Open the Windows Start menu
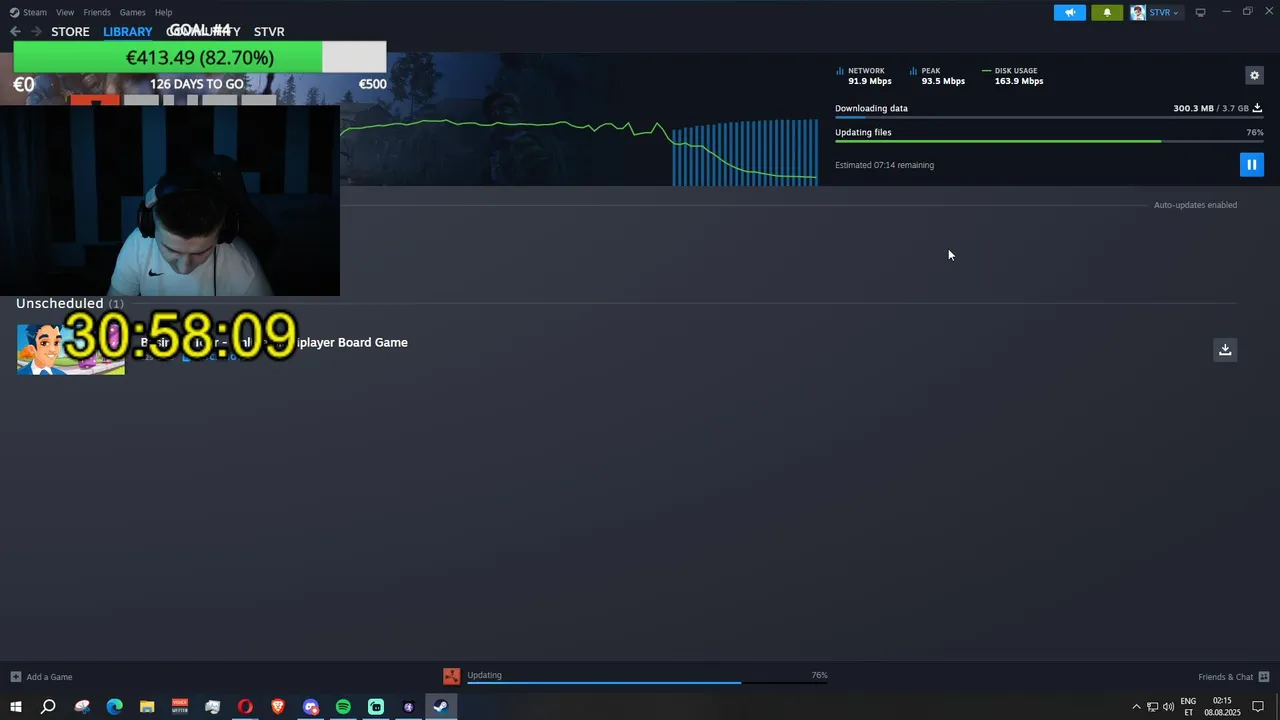This screenshot has height=720, width=1280. tap(15, 707)
